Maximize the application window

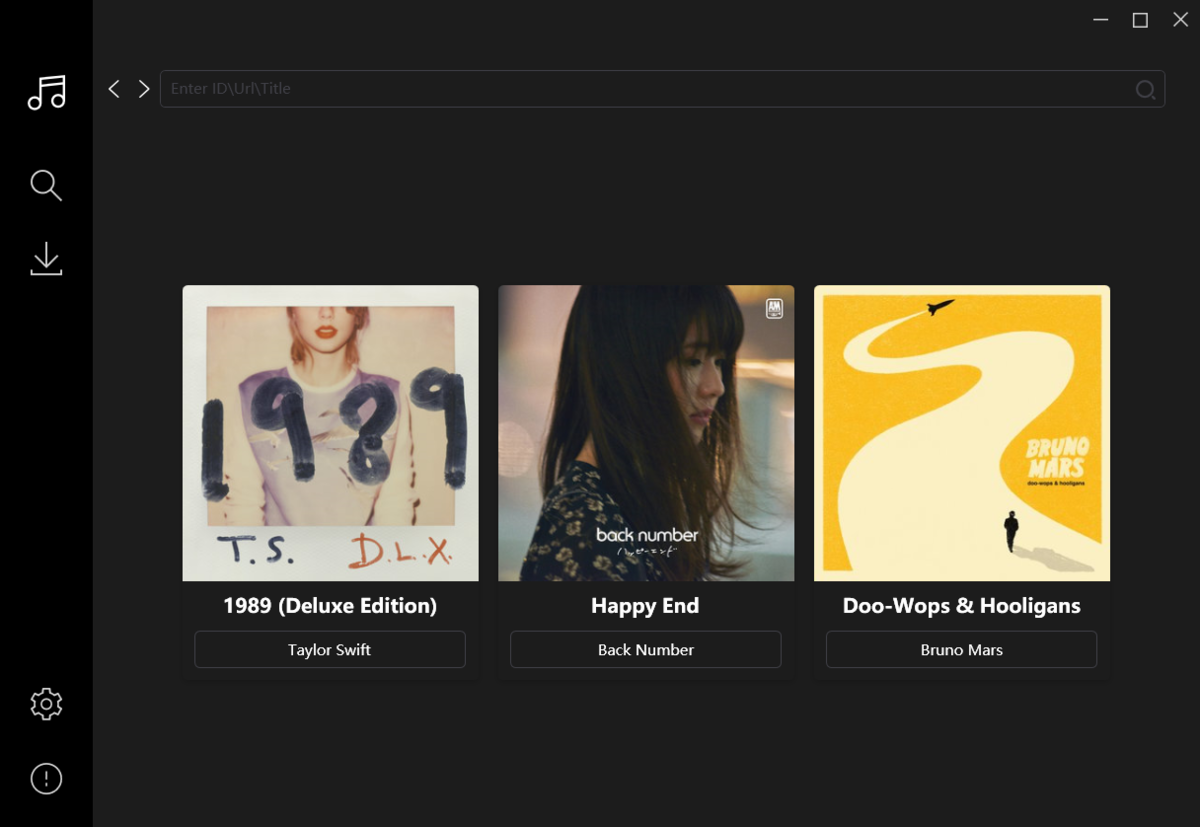point(1139,19)
